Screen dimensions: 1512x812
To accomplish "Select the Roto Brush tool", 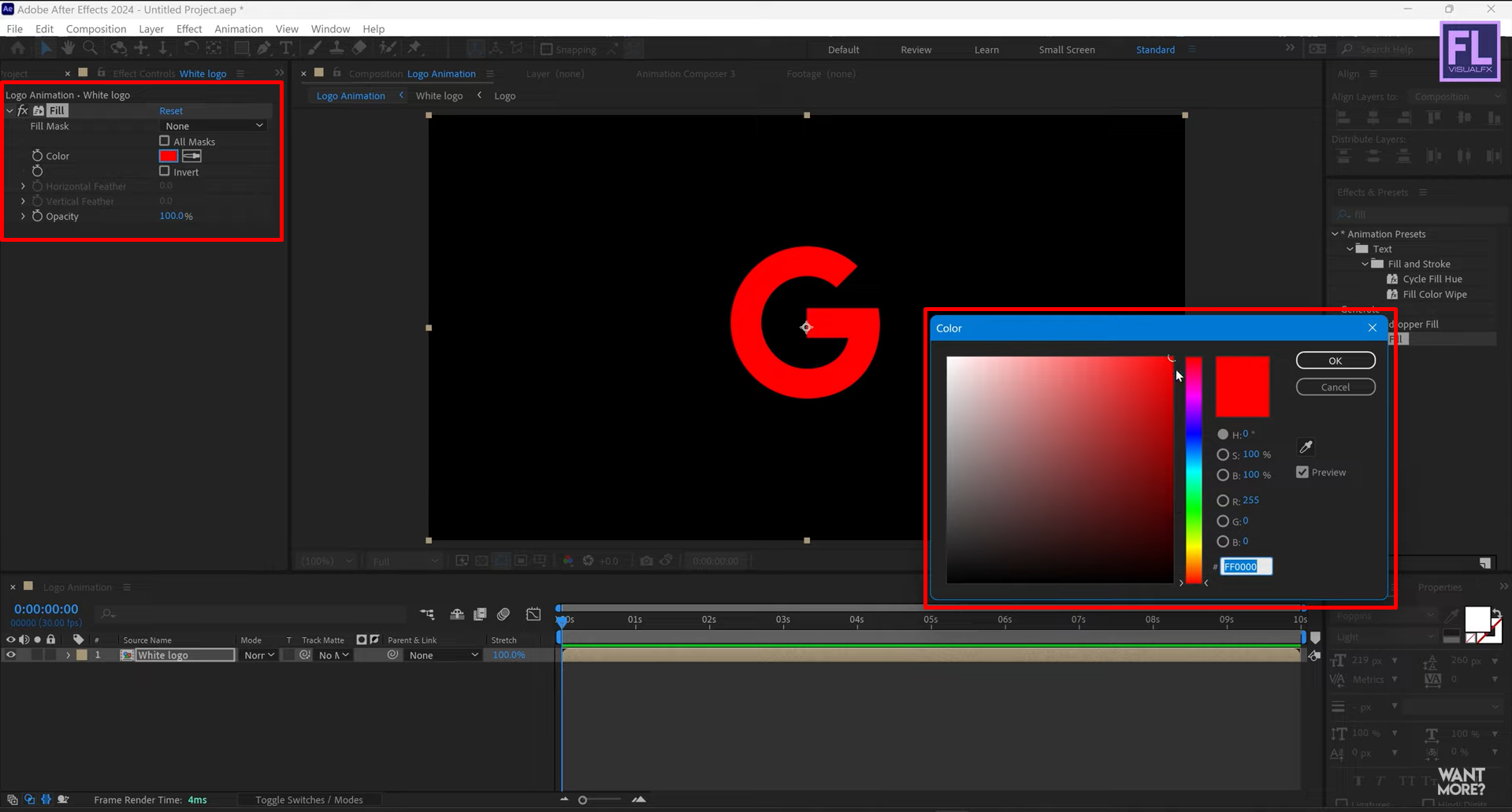I will pyautogui.click(x=387, y=49).
